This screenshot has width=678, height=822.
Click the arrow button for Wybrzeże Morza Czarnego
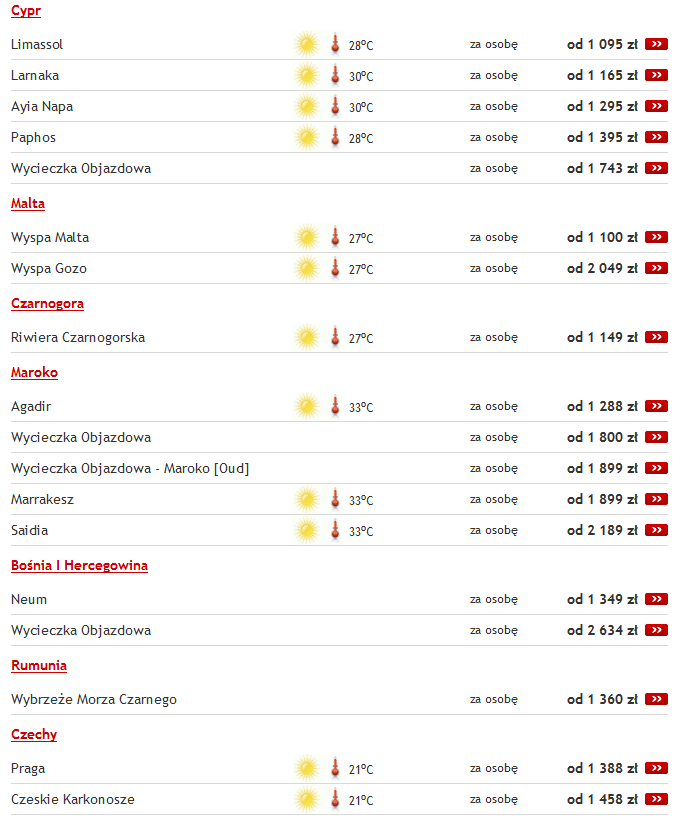(x=656, y=699)
